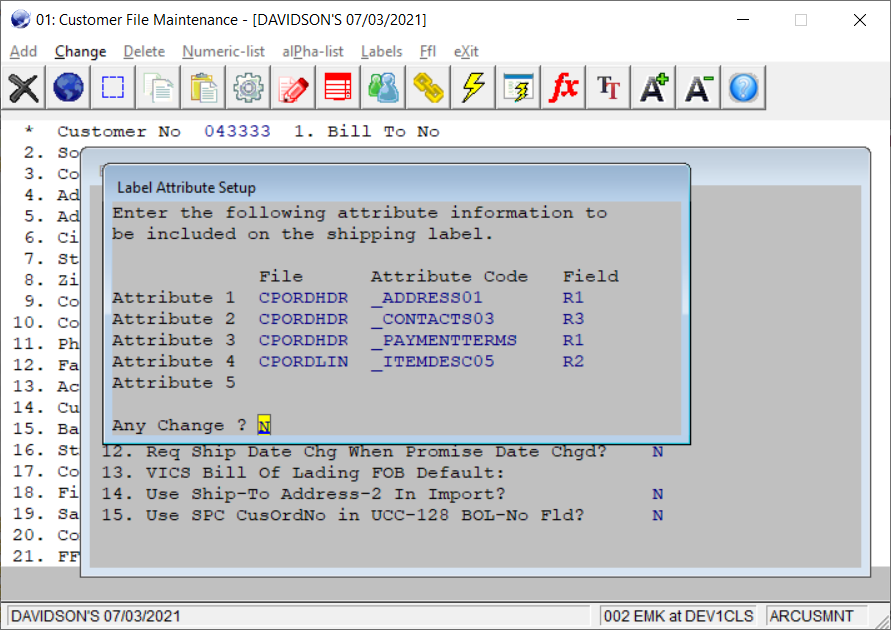891x630 pixels.
Task: Open the Numeric-list menu
Action: coord(223,52)
